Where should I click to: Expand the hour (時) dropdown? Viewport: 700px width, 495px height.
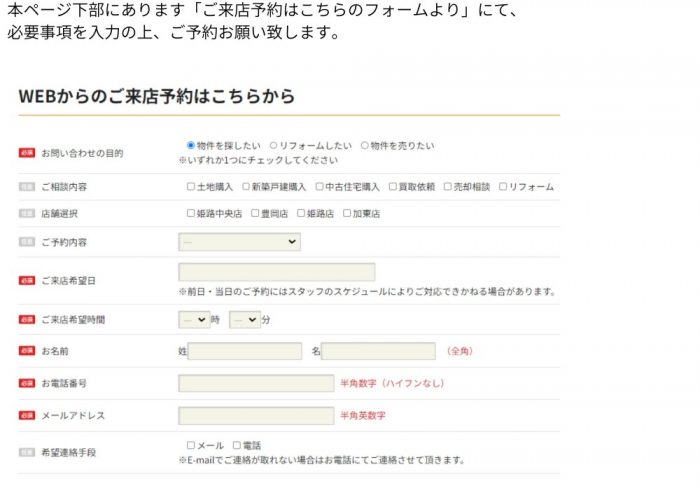click(x=194, y=320)
